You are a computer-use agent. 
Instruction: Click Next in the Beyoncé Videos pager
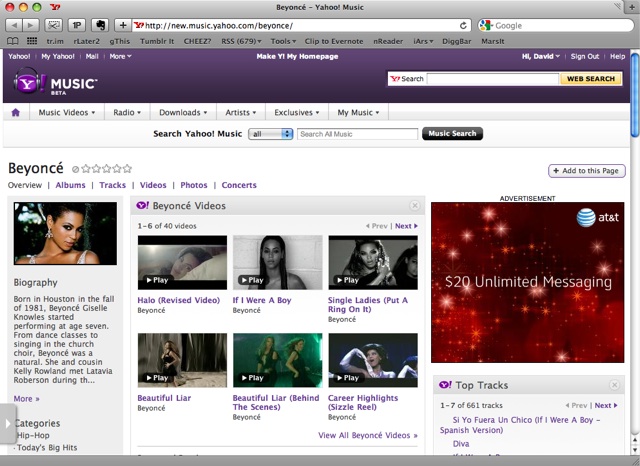(406, 226)
